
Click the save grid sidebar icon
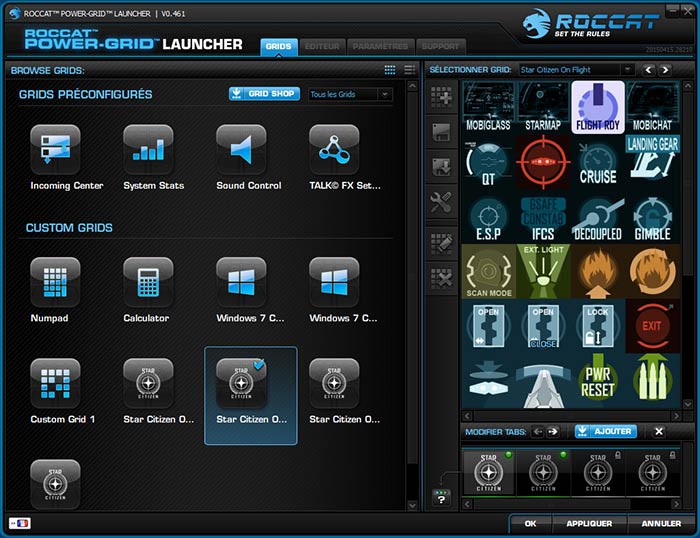(x=442, y=133)
